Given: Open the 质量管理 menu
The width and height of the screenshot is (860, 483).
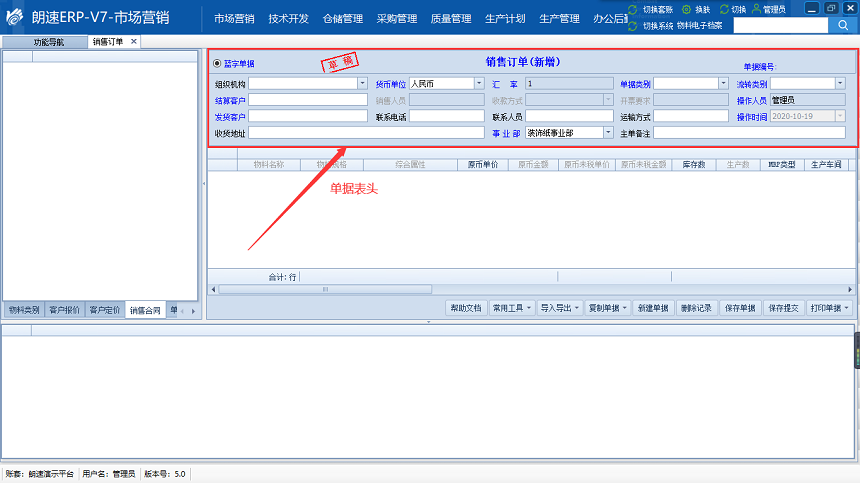Looking at the screenshot, I should tap(451, 19).
